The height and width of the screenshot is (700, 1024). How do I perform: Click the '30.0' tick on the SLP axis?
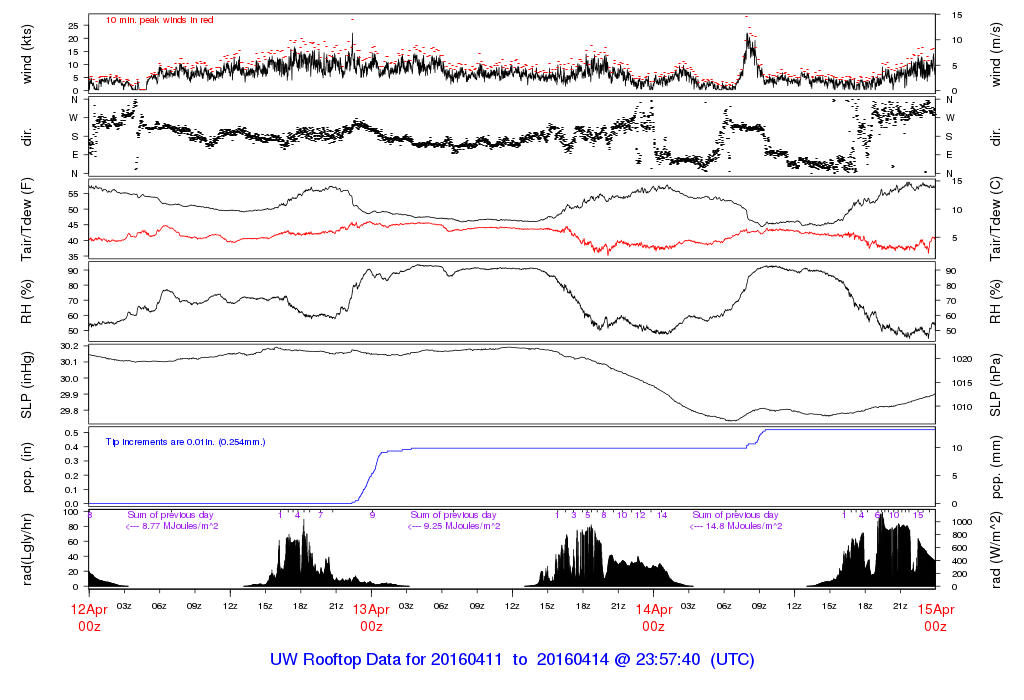70,379
